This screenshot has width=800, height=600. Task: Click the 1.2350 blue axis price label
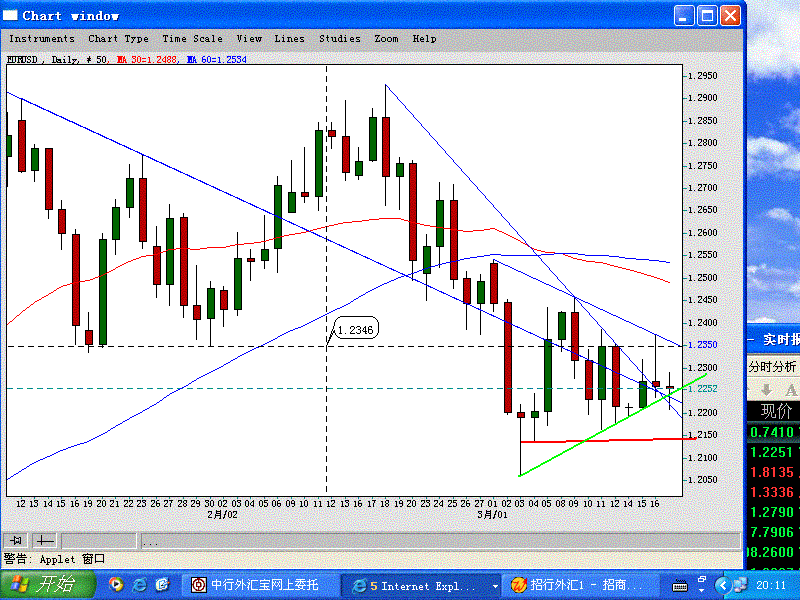(703, 345)
